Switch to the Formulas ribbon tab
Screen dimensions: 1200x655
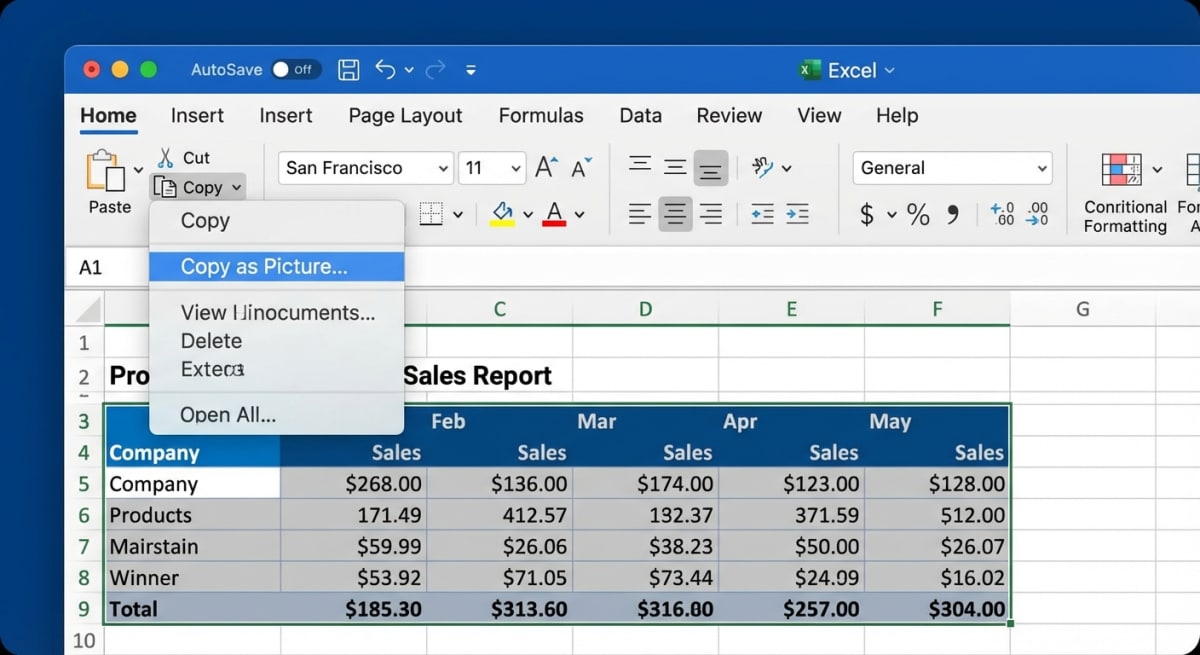540,115
